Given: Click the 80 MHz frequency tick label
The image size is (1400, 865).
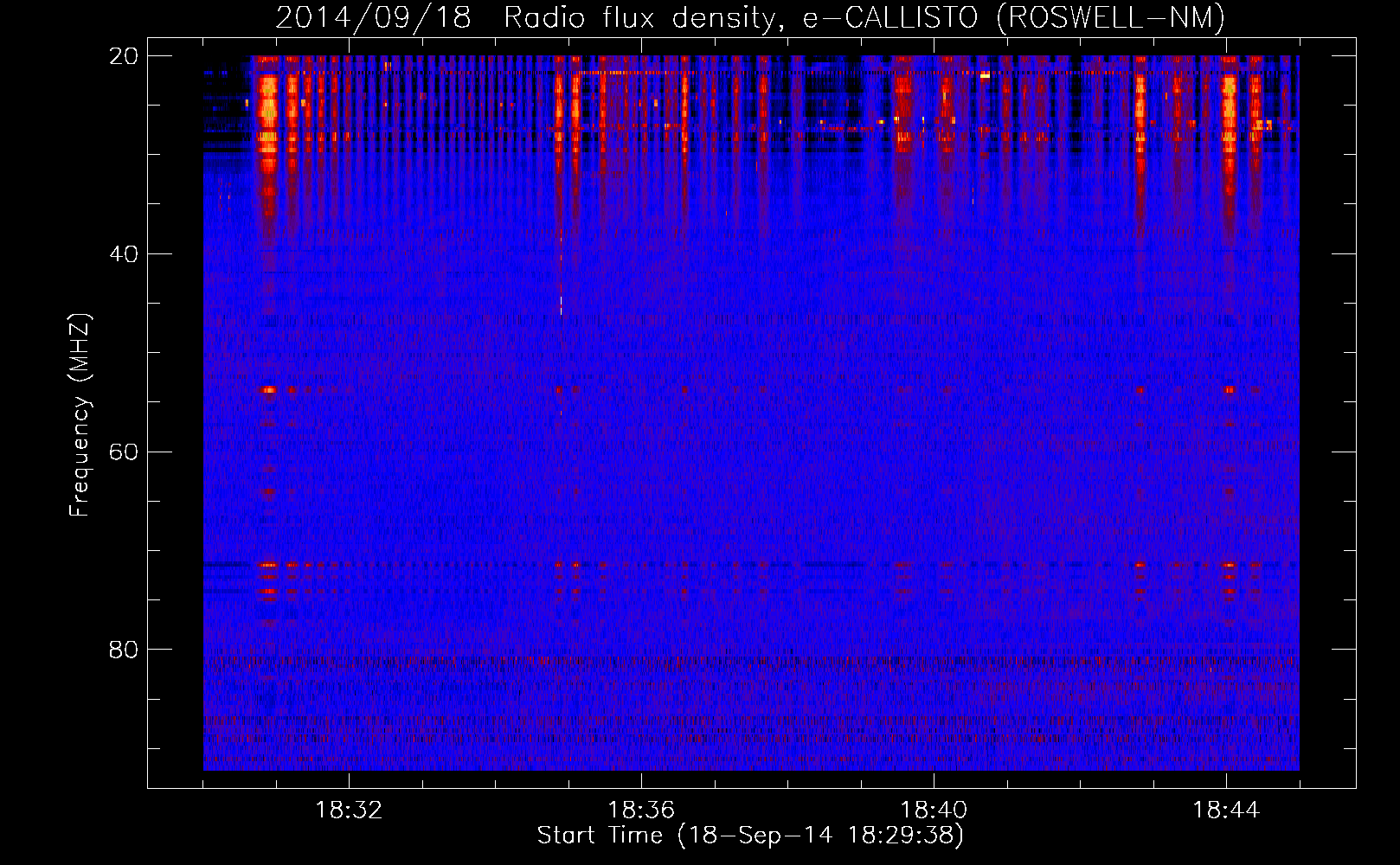Looking at the screenshot, I should (124, 650).
